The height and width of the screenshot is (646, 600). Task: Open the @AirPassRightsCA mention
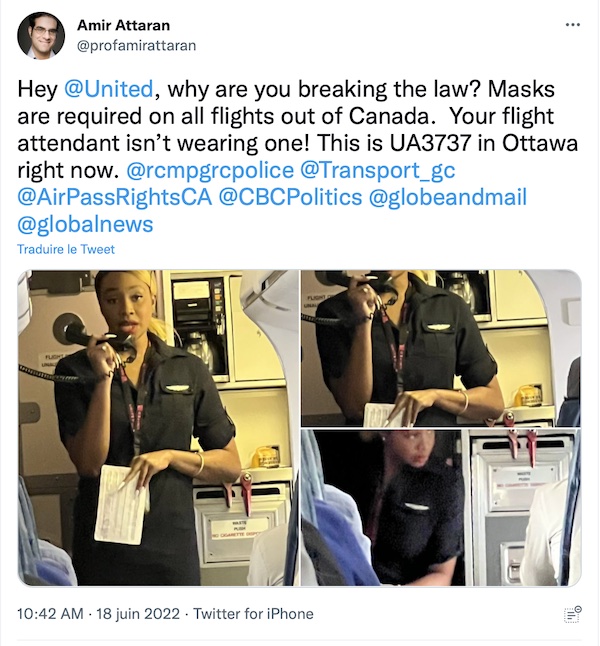click(x=115, y=197)
